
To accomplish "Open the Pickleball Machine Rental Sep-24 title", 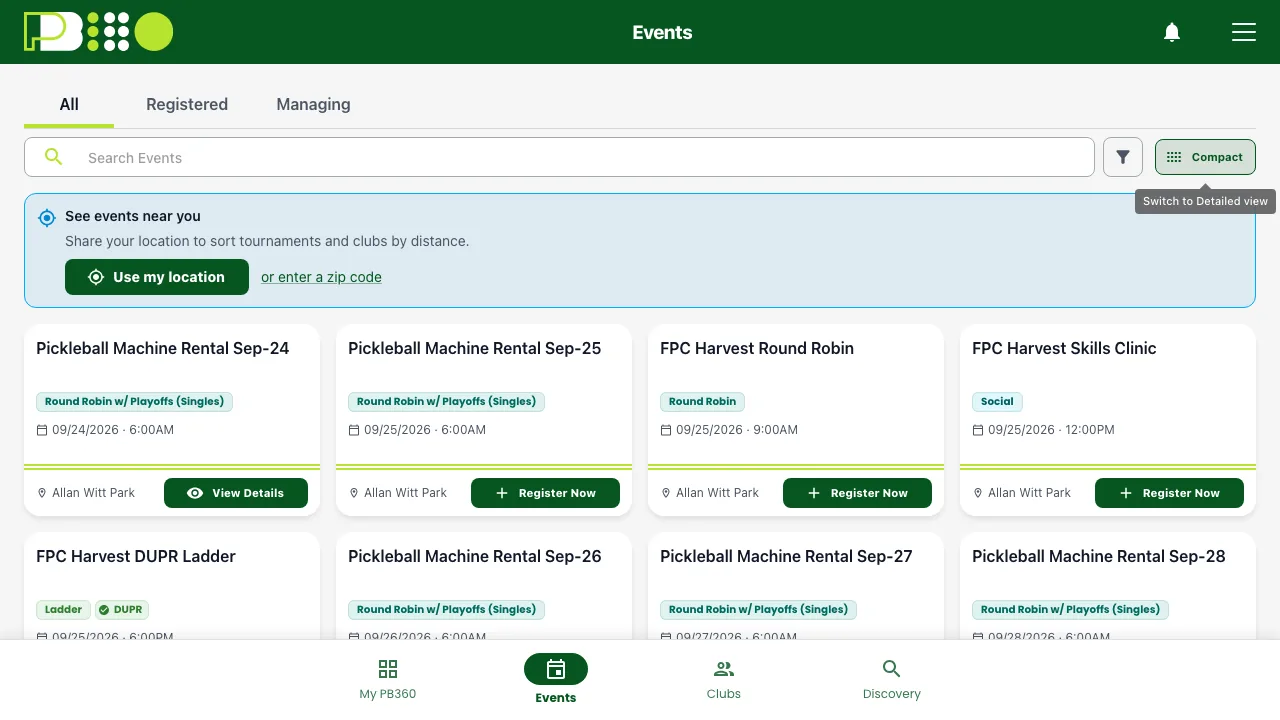I will click(163, 348).
